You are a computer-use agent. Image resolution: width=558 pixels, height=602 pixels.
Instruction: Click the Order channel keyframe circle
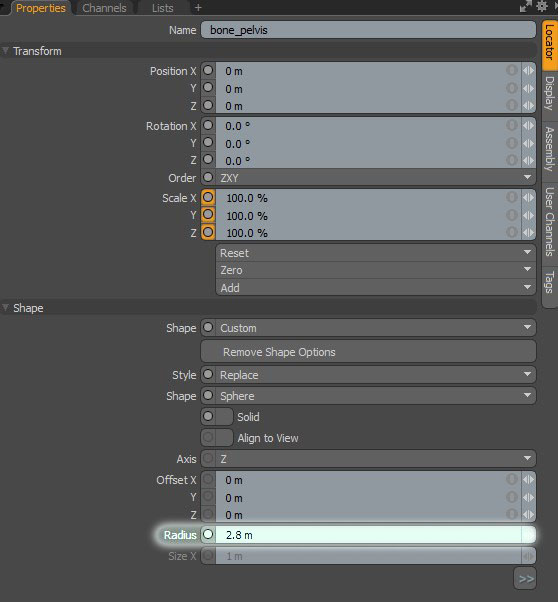coord(208,177)
